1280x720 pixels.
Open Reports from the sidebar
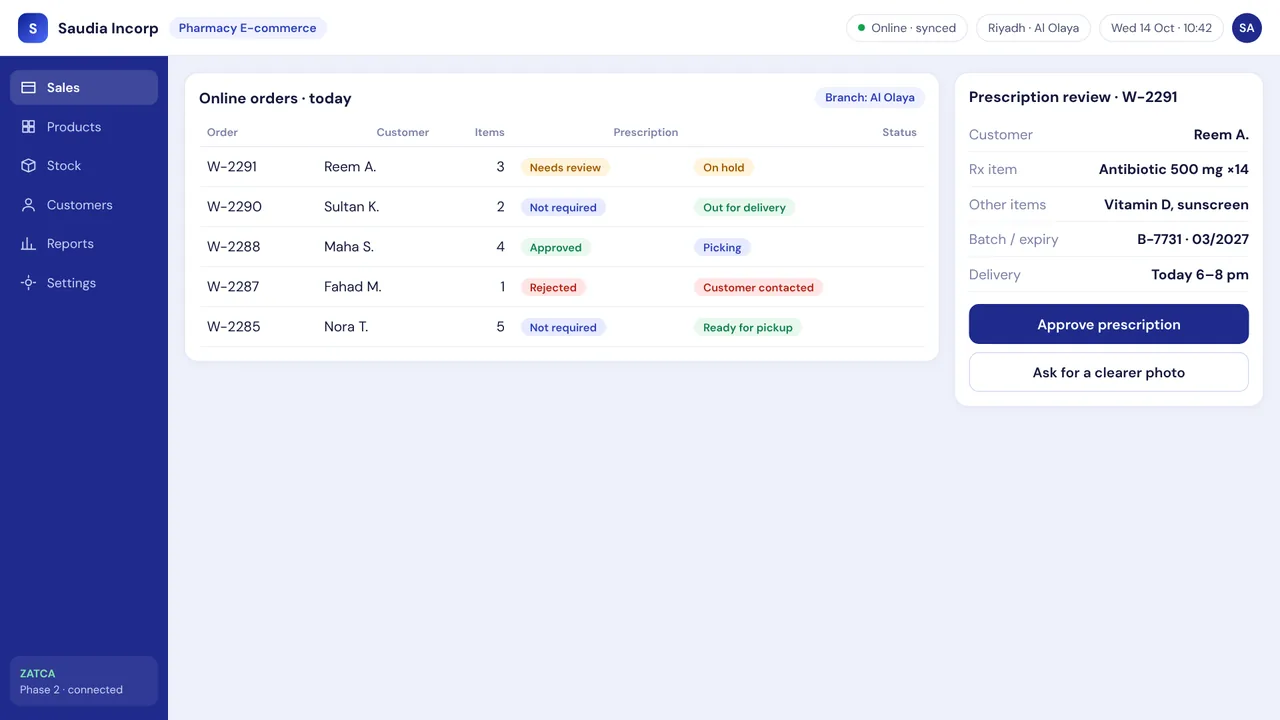coord(84,244)
